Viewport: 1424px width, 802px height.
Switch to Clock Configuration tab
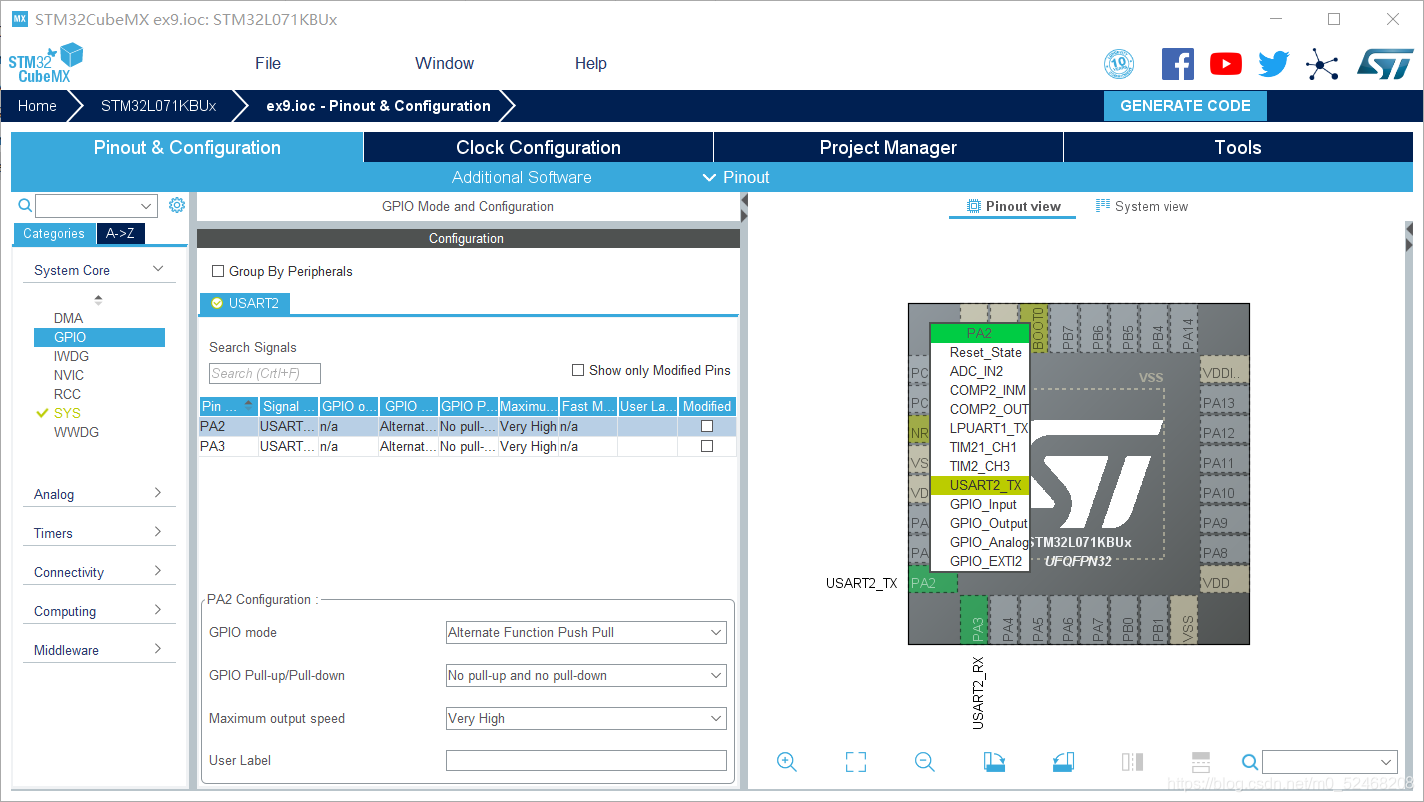538,147
